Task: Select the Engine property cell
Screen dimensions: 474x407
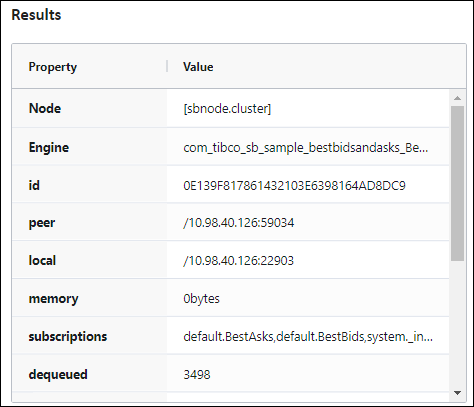Action: click(x=89, y=147)
